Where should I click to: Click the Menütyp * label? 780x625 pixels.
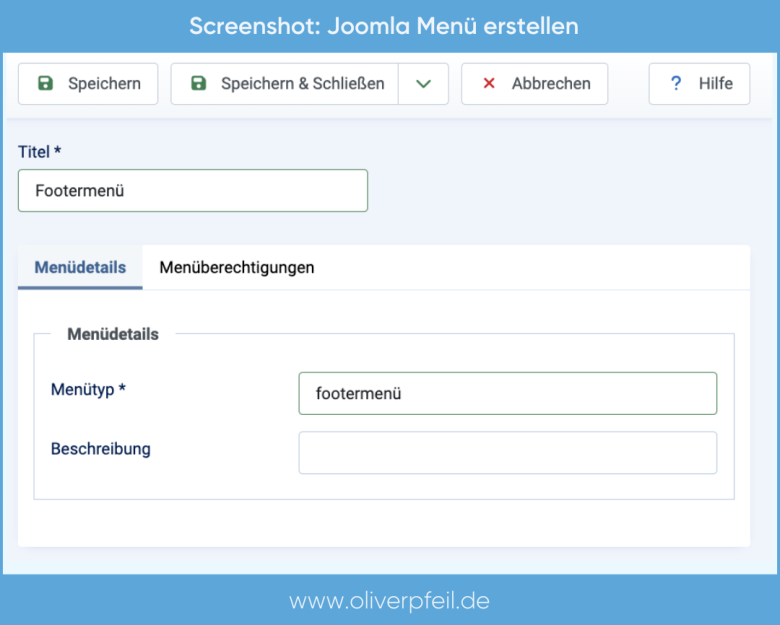coord(88,389)
